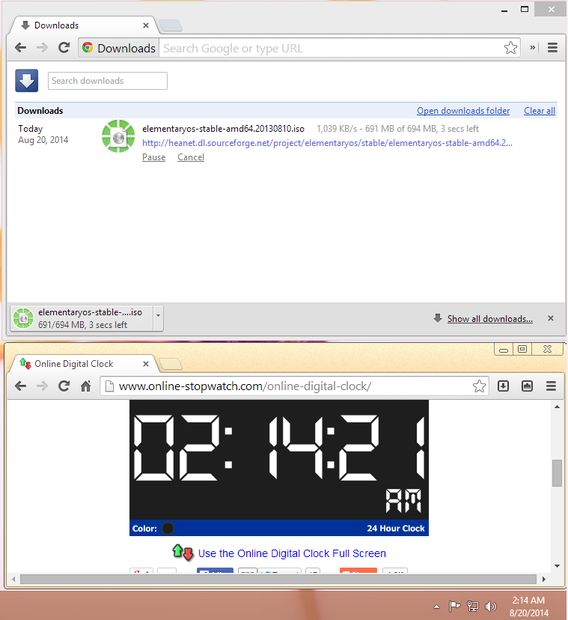
Task: Bookmark Downloads page with star icon
Action: tap(511, 48)
